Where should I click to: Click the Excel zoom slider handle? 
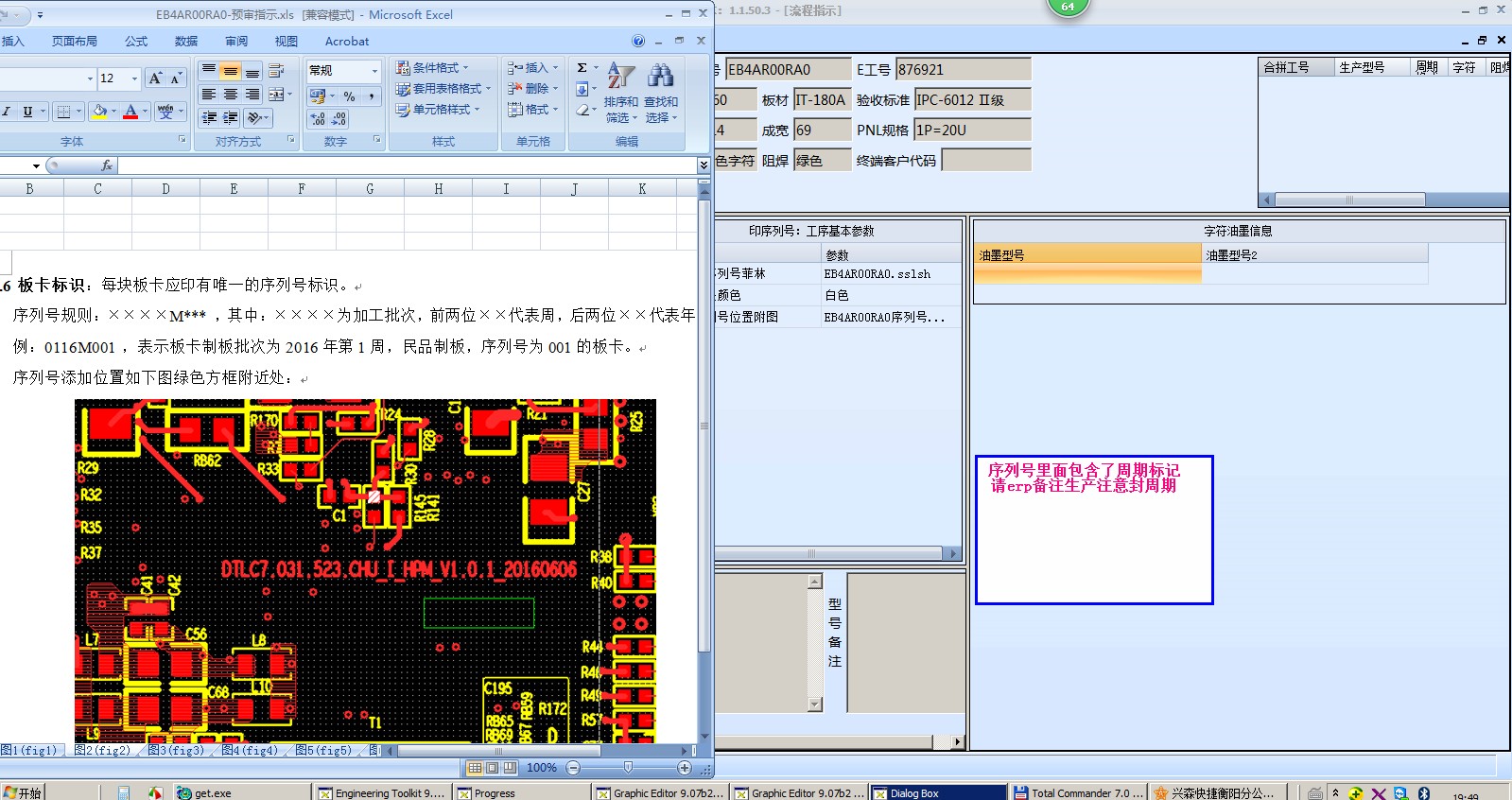coord(628,768)
